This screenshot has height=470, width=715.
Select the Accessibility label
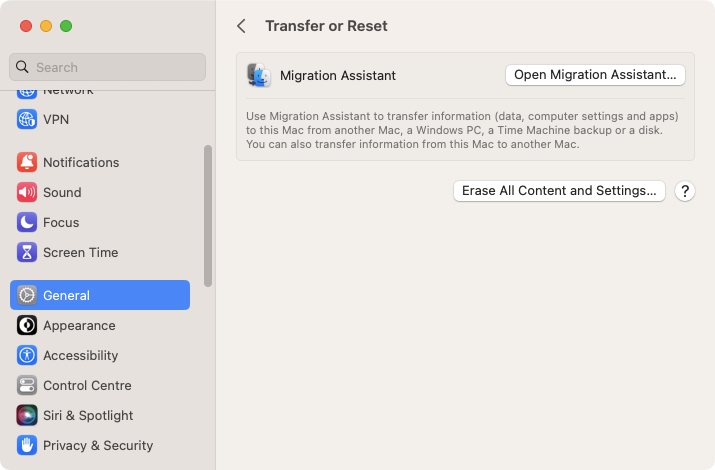click(x=81, y=356)
